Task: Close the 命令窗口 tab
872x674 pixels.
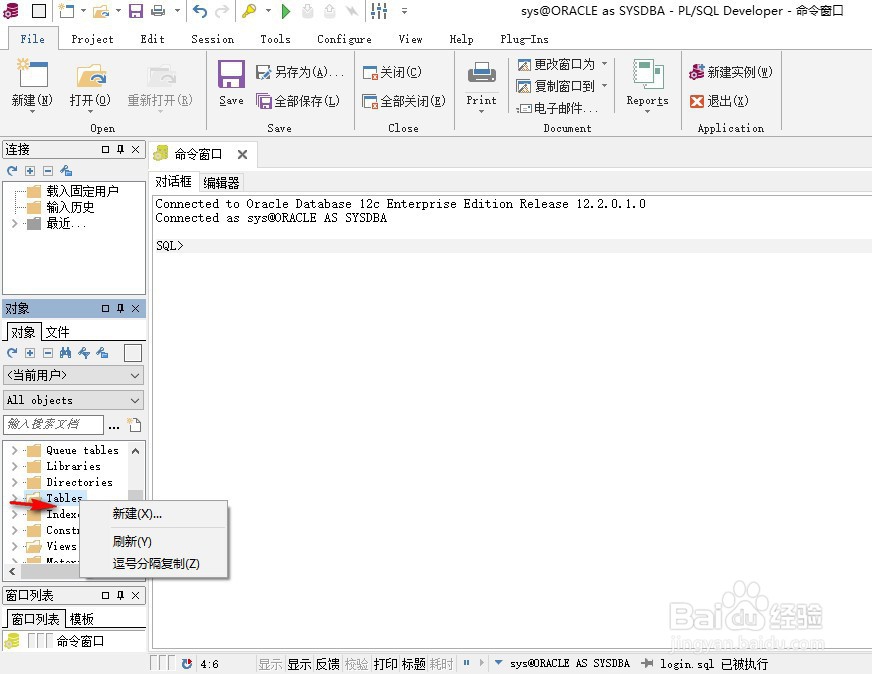Action: click(242, 154)
